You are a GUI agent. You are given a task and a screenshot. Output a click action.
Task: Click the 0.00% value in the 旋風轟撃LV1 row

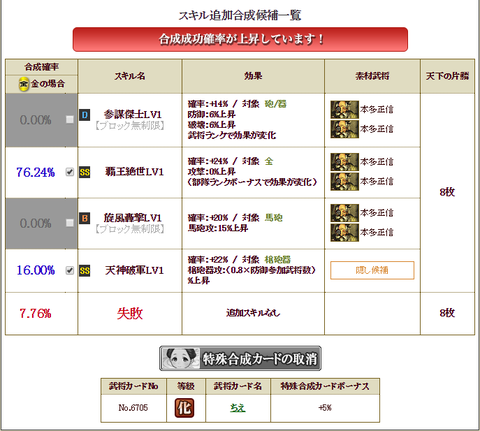[x=35, y=223]
